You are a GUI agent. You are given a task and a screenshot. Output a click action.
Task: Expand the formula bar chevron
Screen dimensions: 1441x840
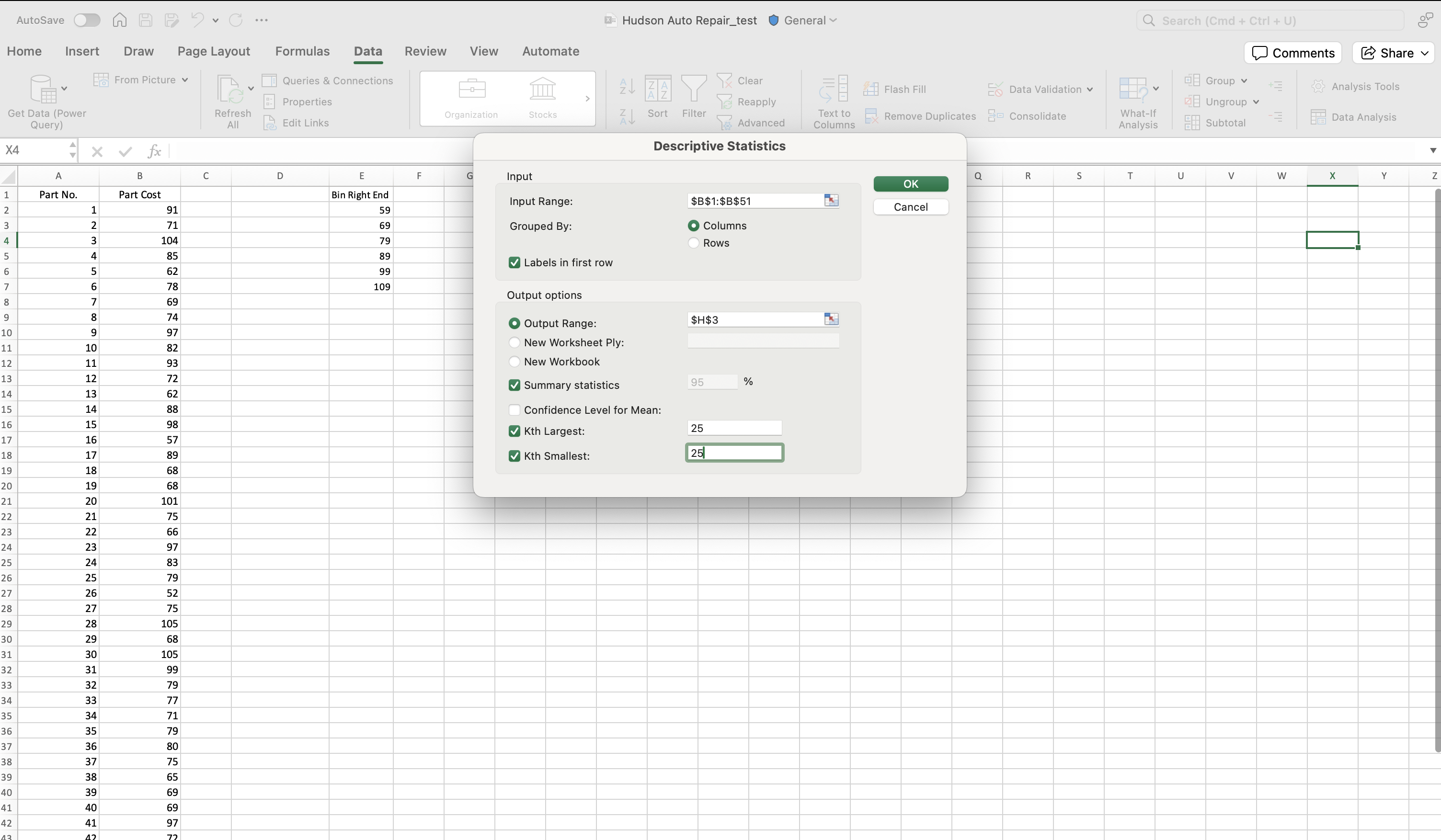[x=1432, y=150]
